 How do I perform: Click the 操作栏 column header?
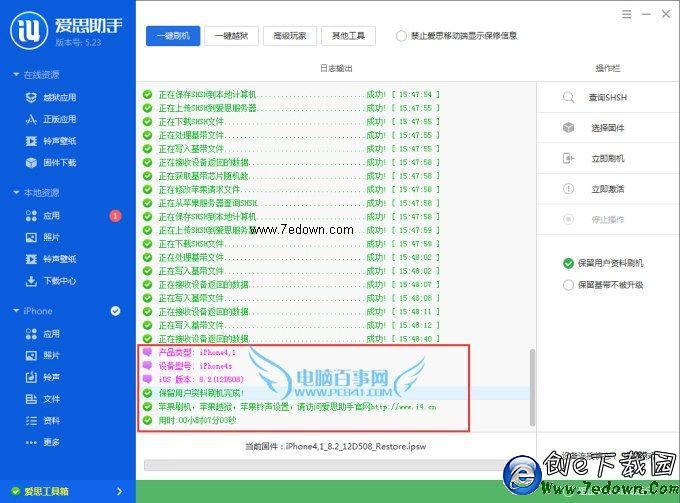point(608,68)
